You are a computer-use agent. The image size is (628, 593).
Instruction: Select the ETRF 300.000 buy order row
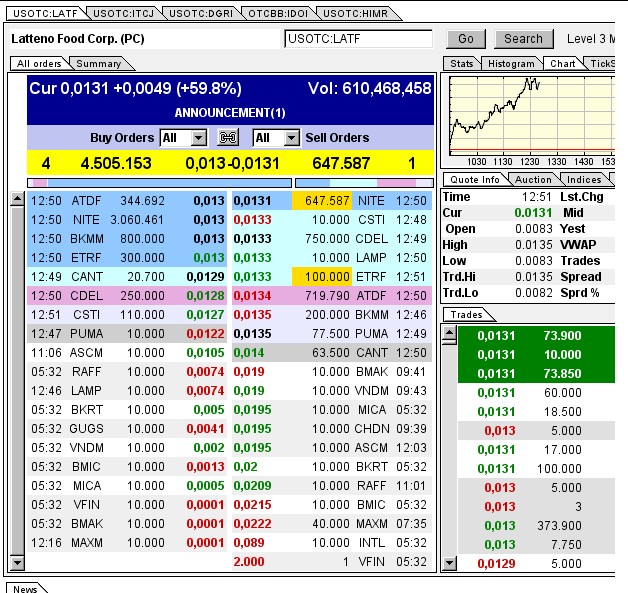[x=127, y=258]
